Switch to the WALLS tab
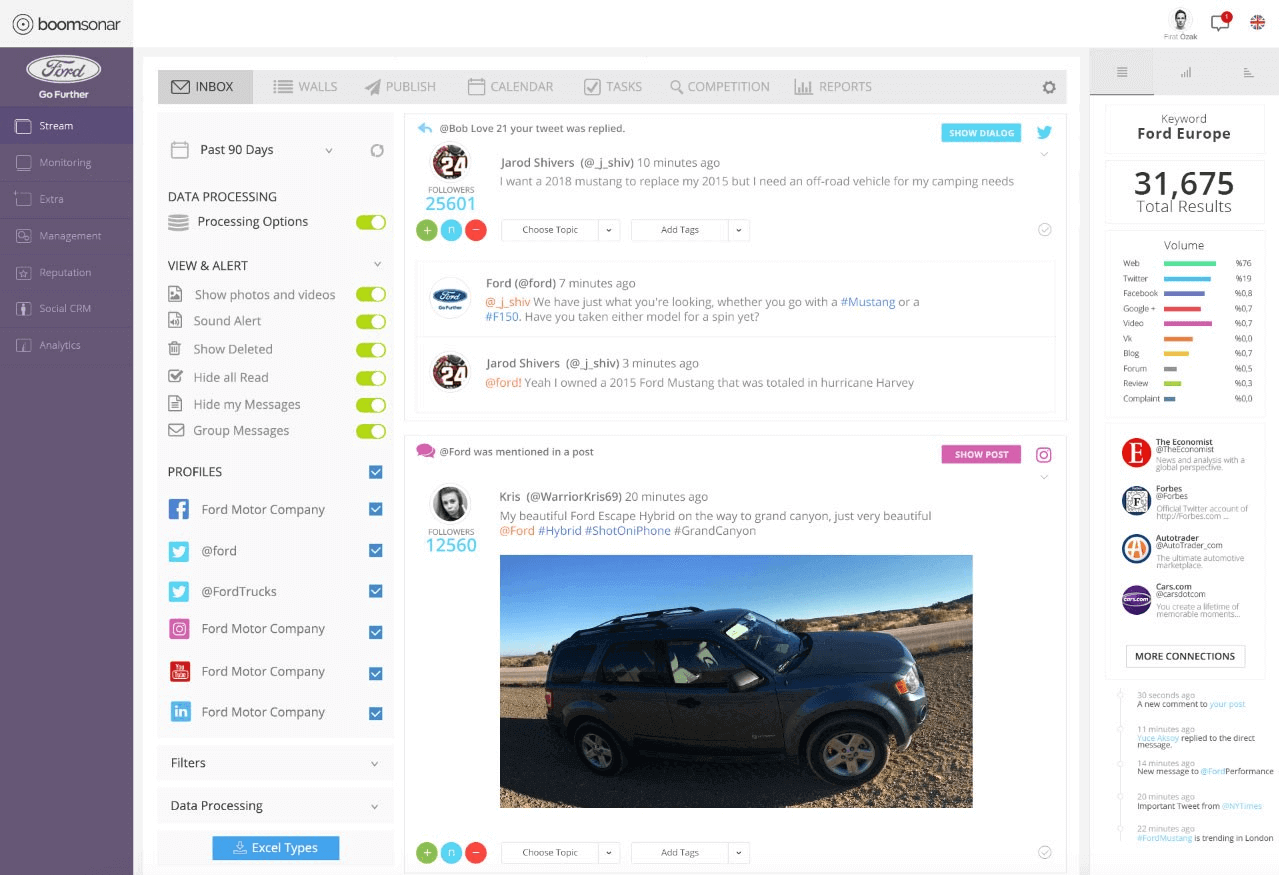1279x875 pixels. point(305,87)
